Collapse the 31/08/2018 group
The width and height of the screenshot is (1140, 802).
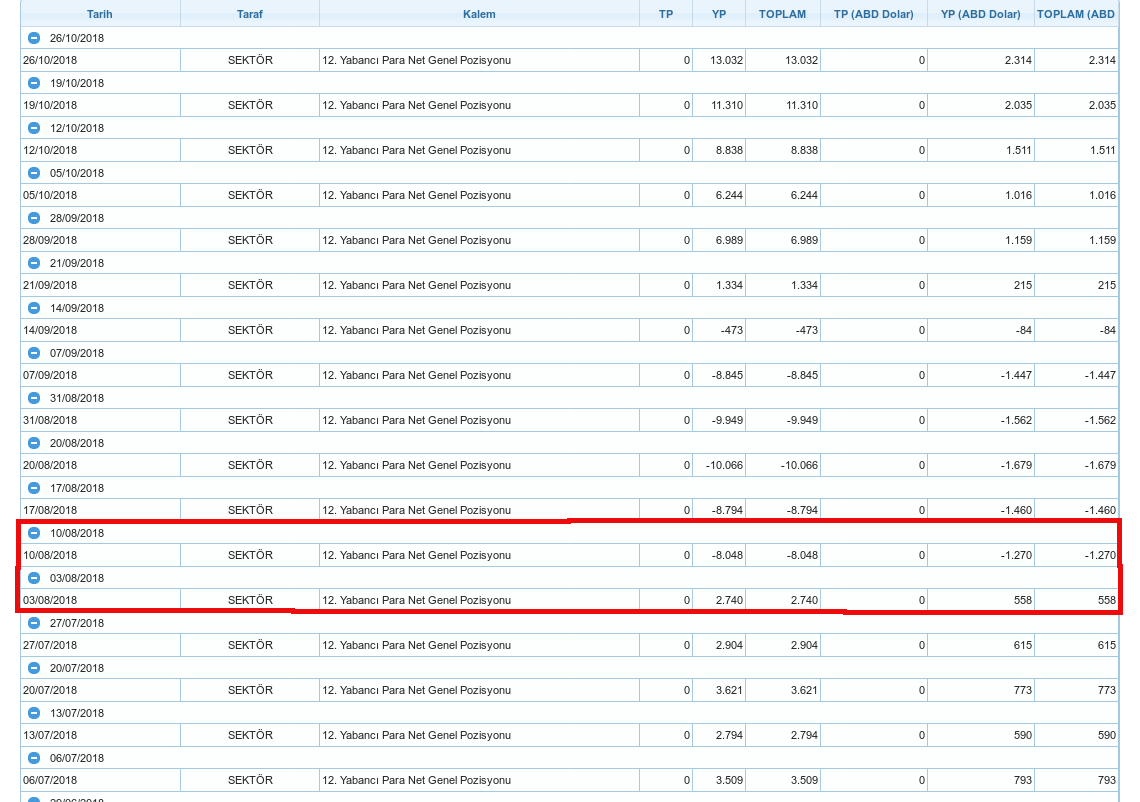pos(33,398)
